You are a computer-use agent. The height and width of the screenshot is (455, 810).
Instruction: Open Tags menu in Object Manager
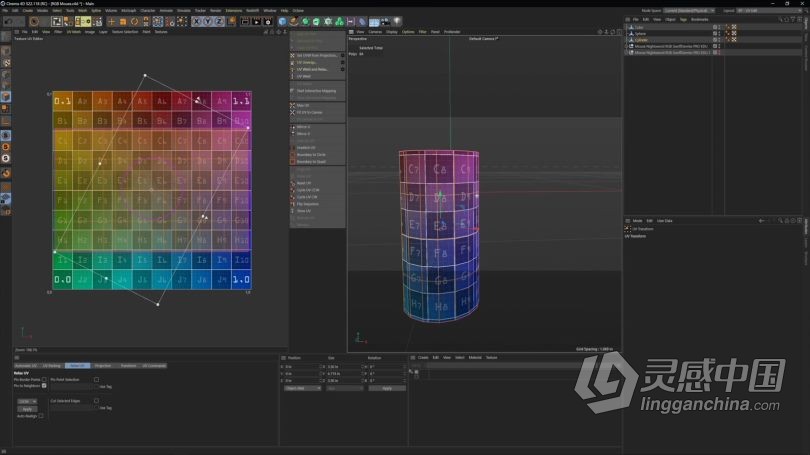[683, 20]
